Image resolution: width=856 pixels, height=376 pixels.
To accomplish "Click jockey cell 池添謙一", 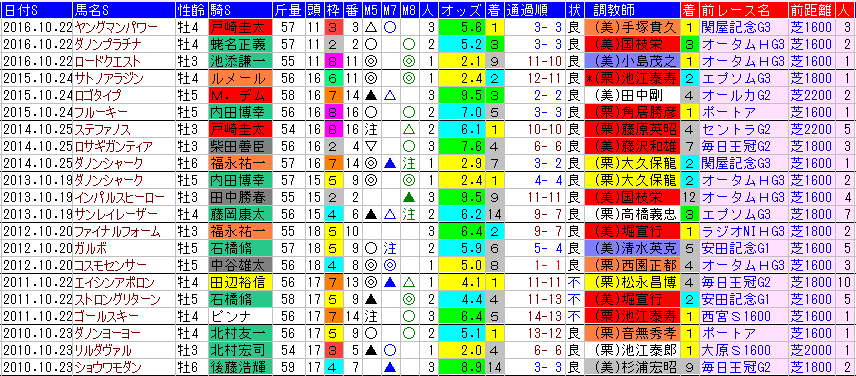I will click(x=239, y=61).
